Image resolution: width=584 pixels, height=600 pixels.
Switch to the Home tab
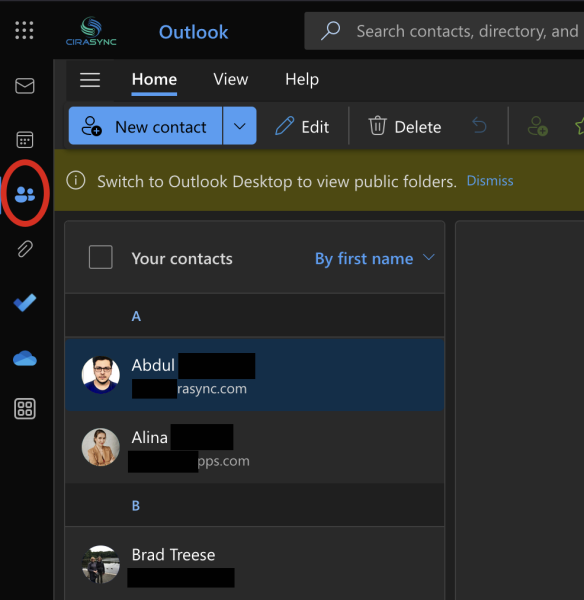tap(154, 80)
